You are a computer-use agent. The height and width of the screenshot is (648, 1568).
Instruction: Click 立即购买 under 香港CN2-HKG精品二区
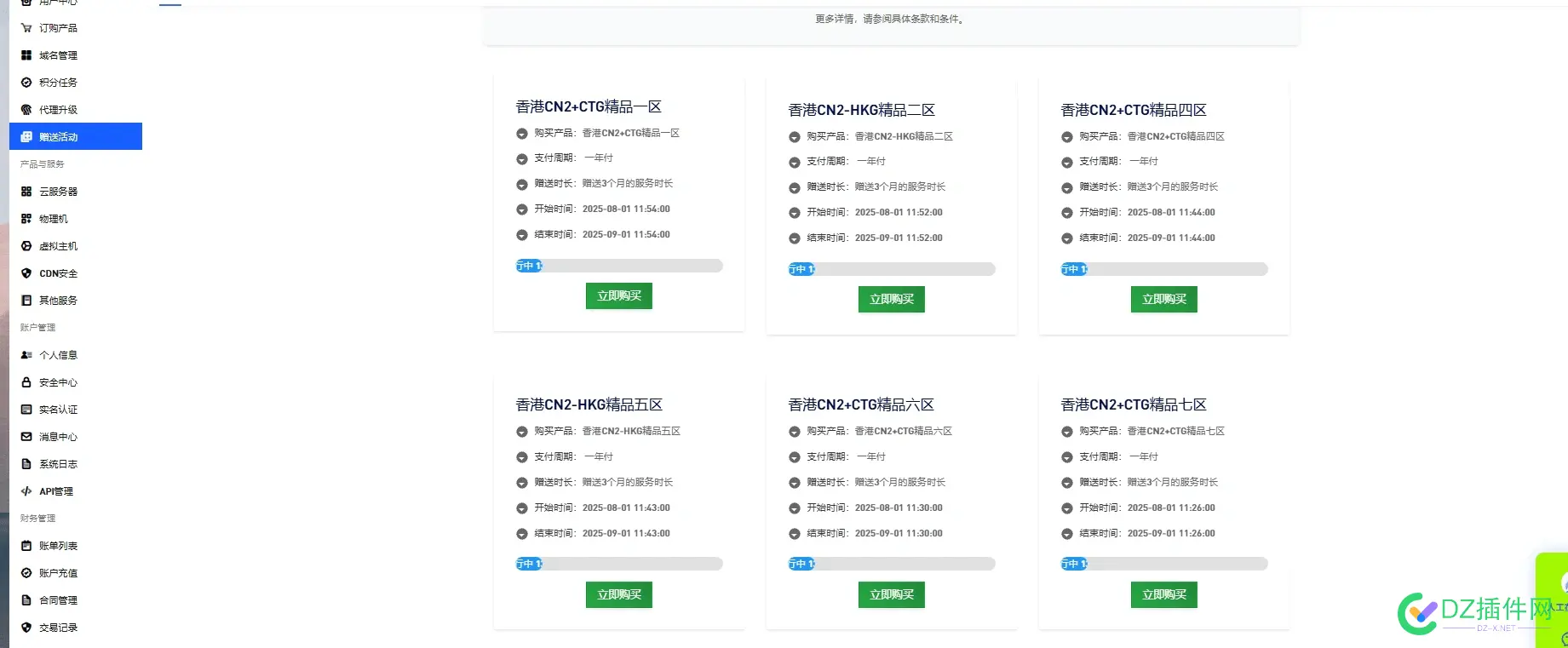892,299
